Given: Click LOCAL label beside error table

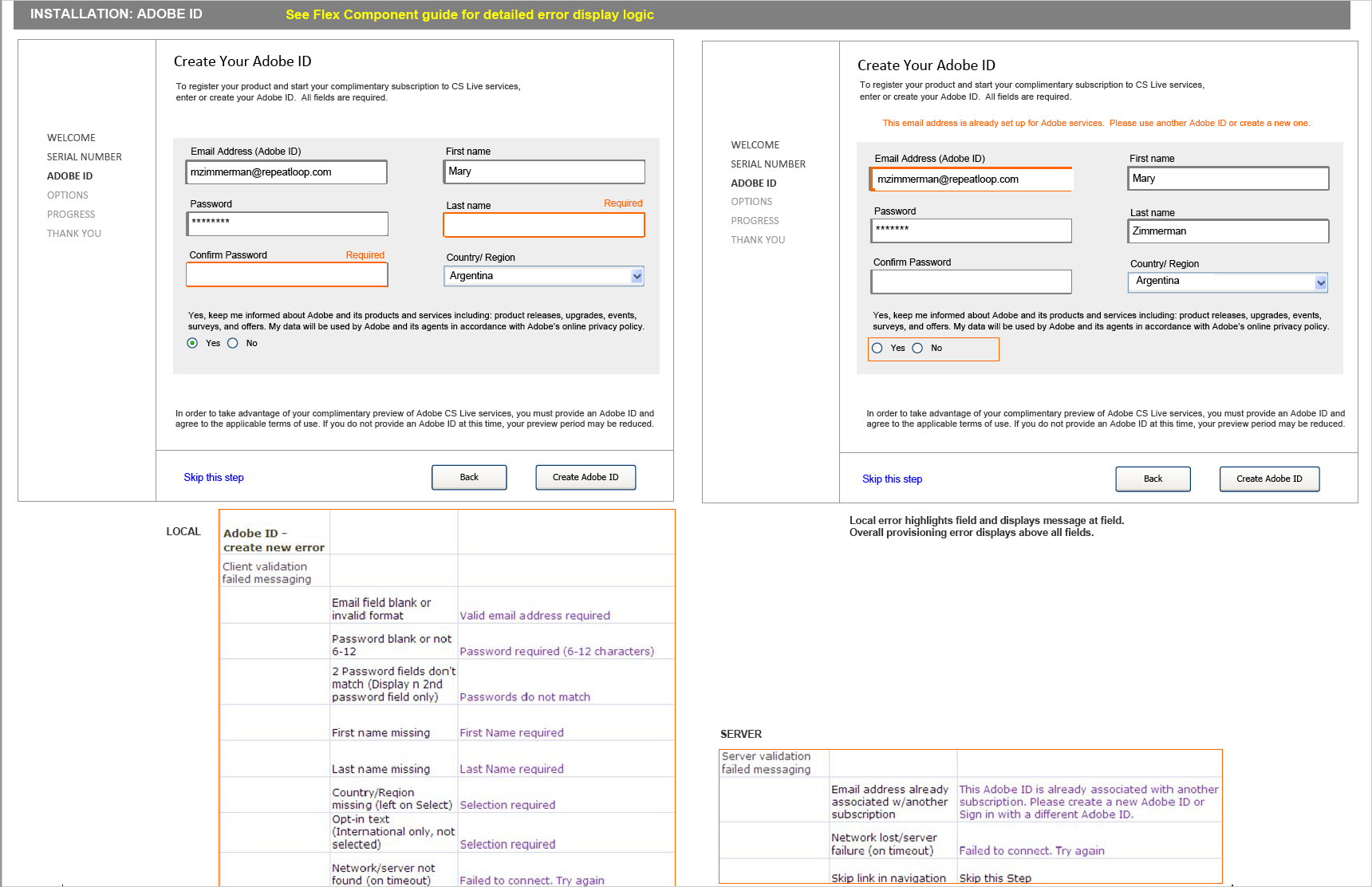Looking at the screenshot, I should point(183,531).
